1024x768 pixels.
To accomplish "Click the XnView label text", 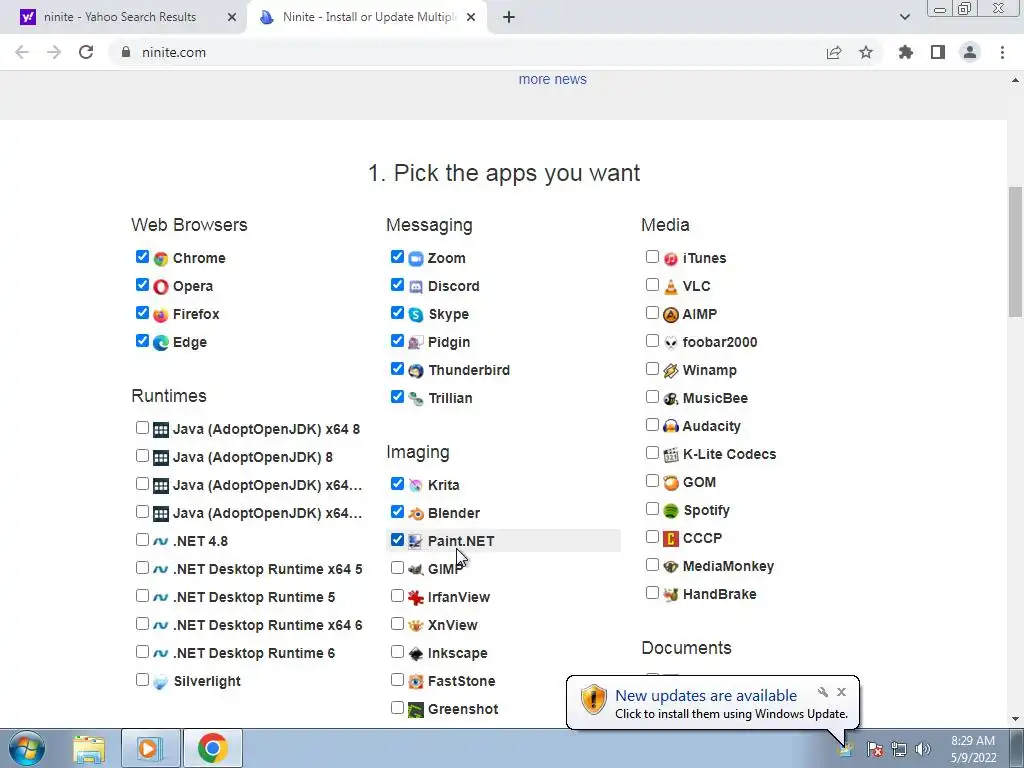I will (x=453, y=626).
